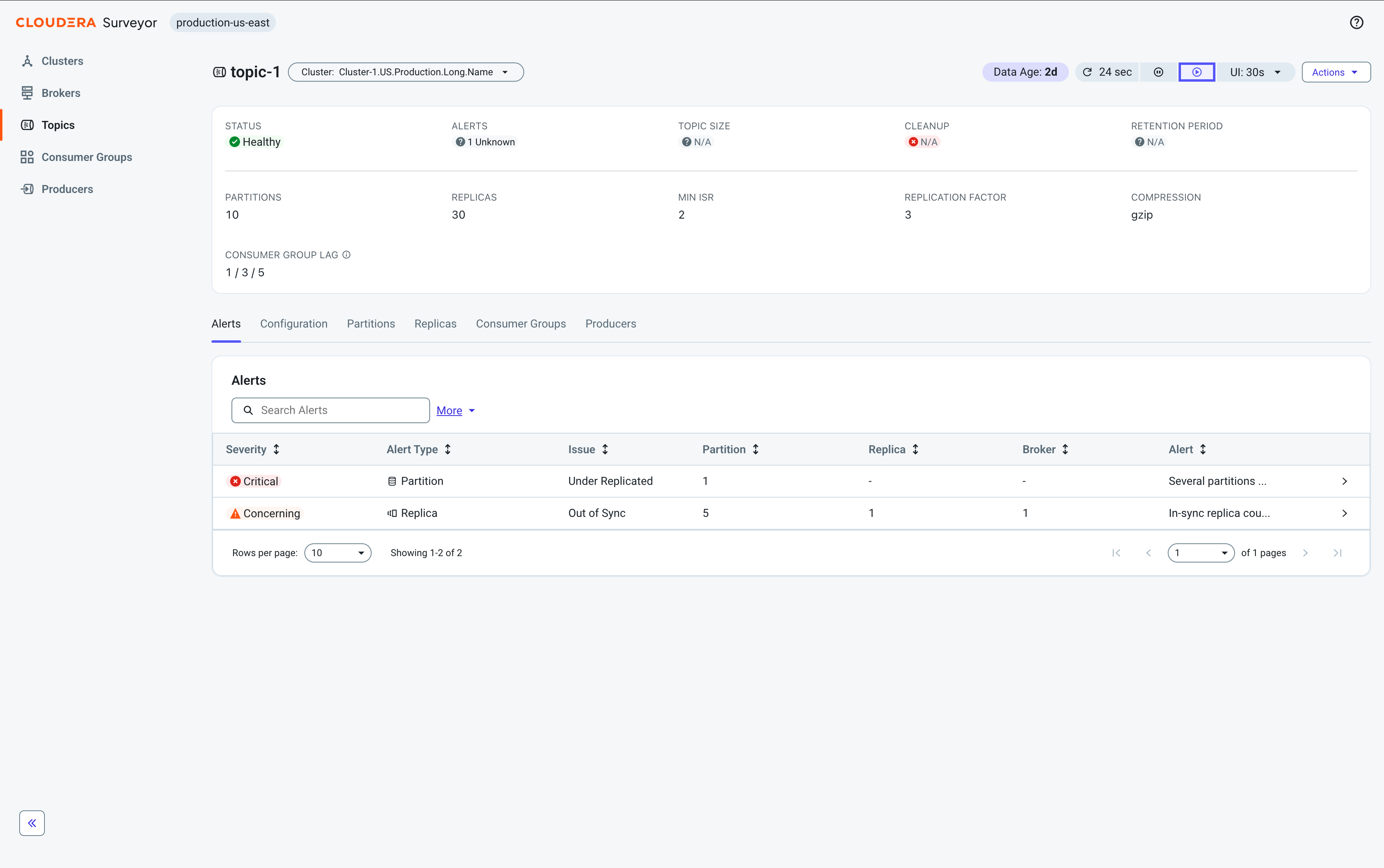Switch to the Configuration tab
The width and height of the screenshot is (1384, 868).
coord(294,324)
